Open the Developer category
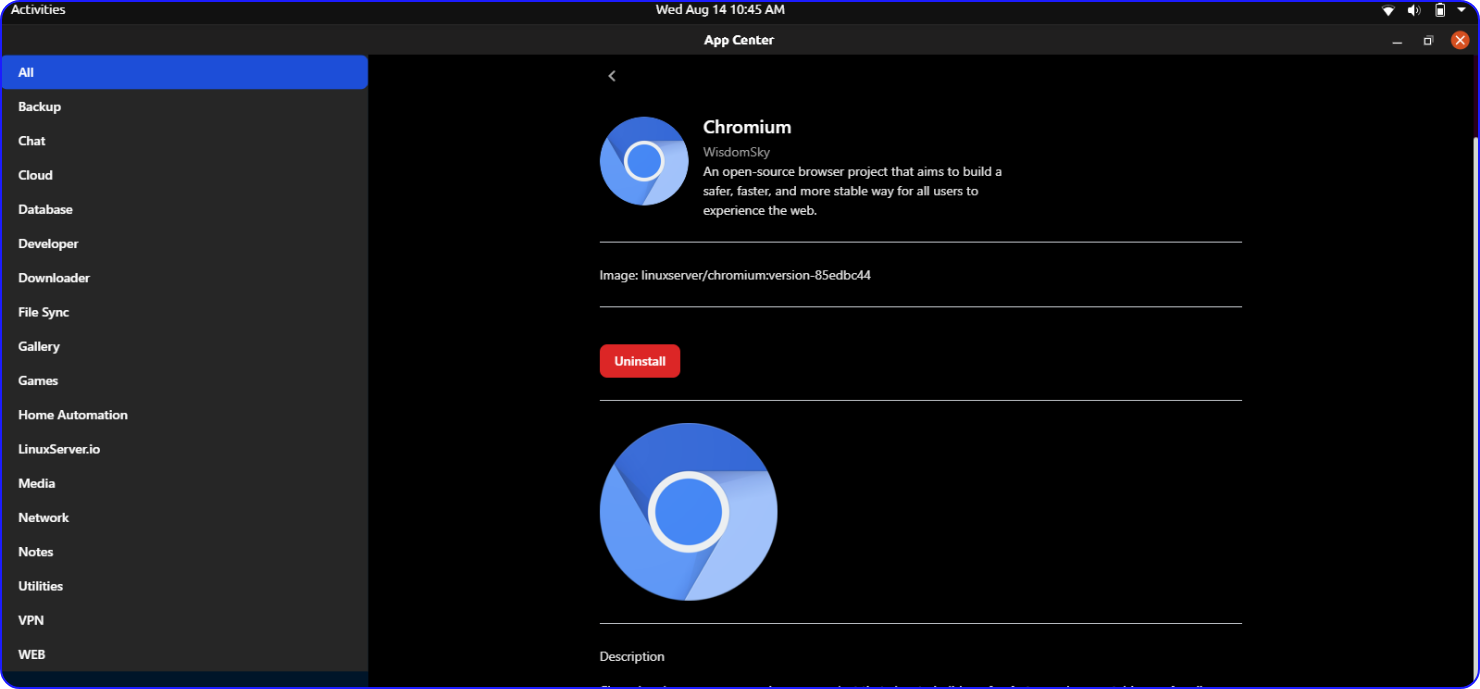 pos(48,244)
